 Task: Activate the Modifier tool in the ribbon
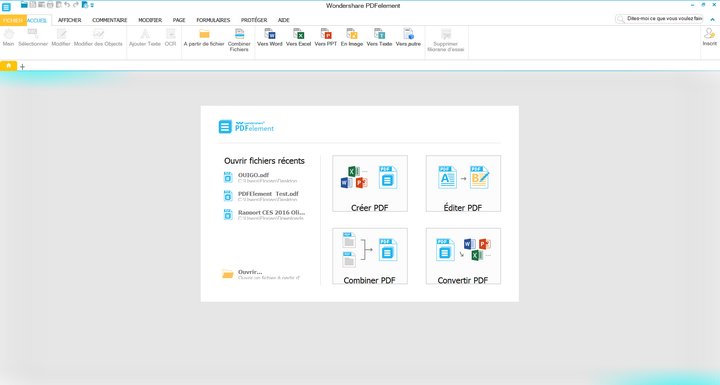61,37
